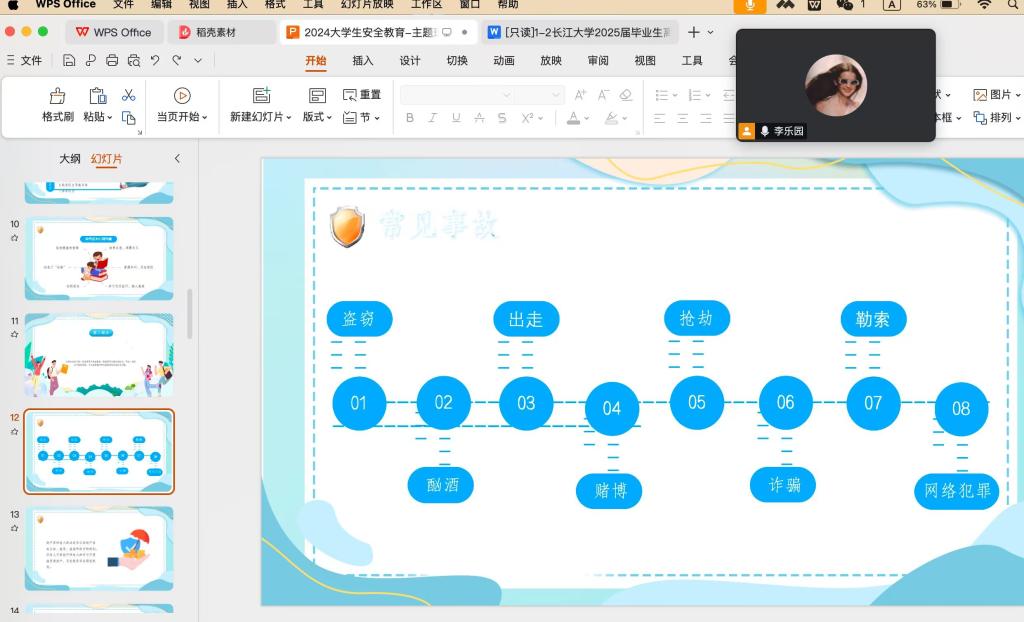Click the Format Painter (格式刷) icon
The height and width of the screenshot is (622, 1024).
(x=57, y=96)
